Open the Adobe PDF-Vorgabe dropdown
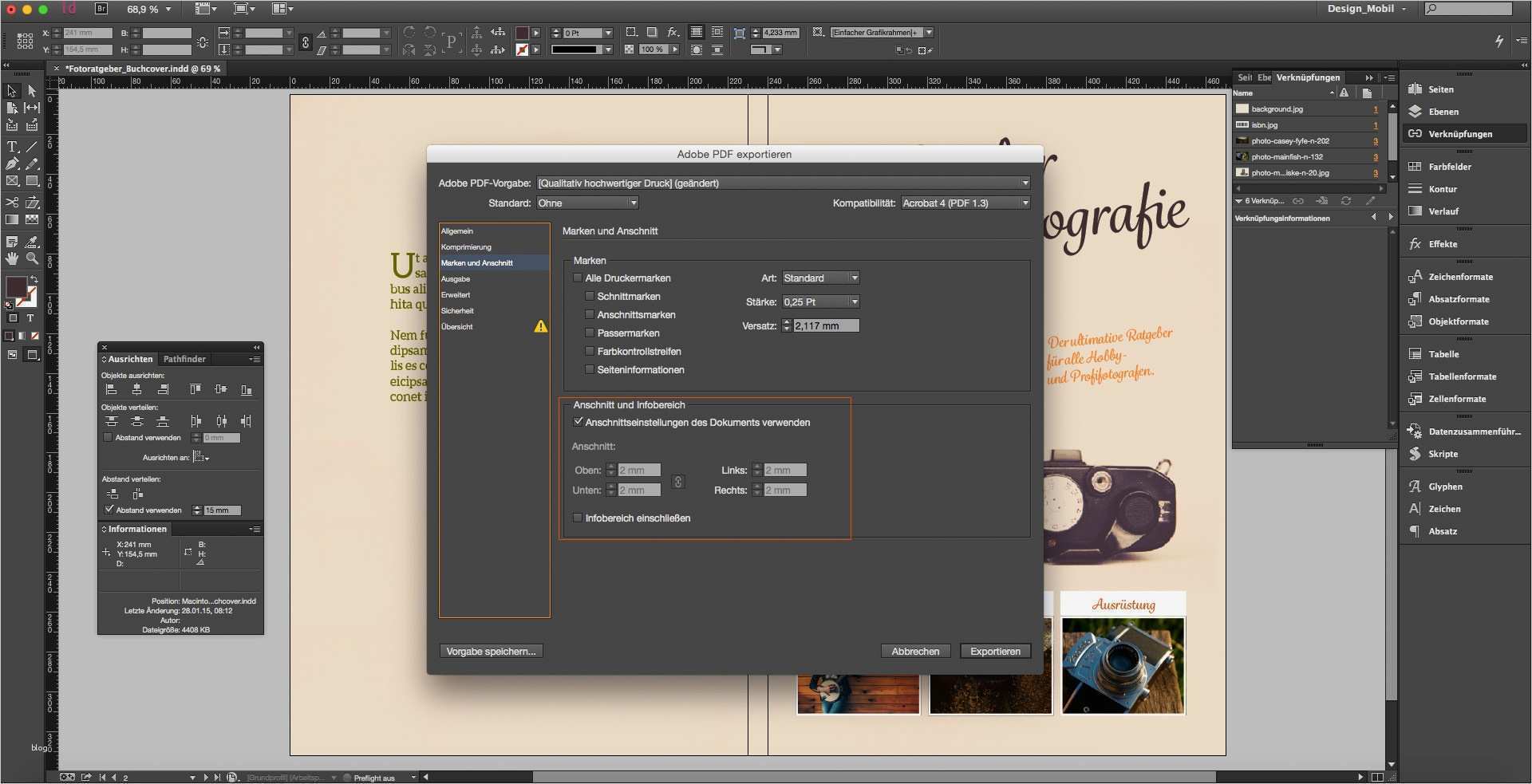Screen dimensions: 1532x784 click(x=783, y=183)
